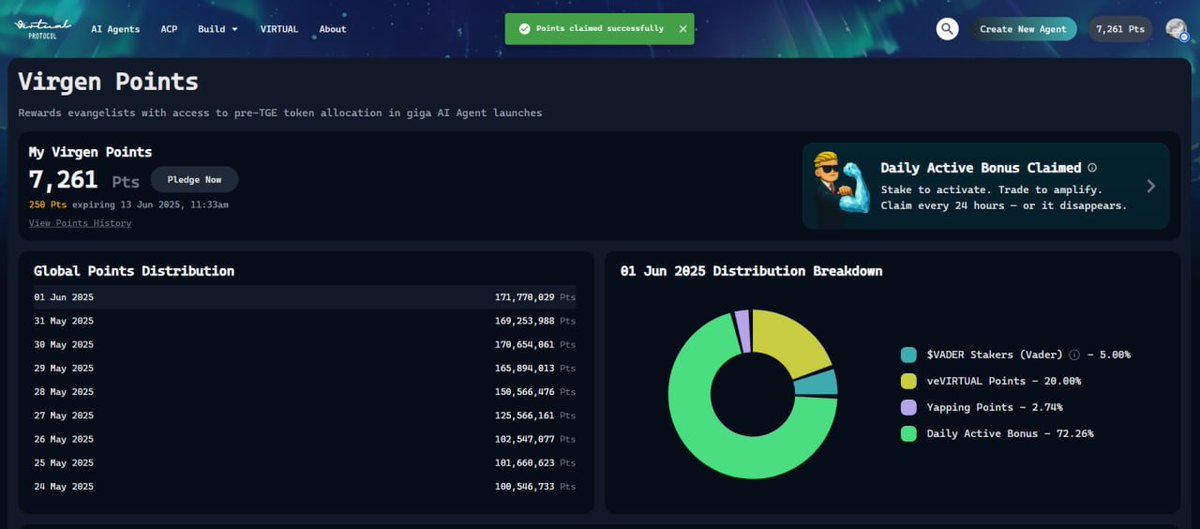Image resolution: width=1200 pixels, height=529 pixels.
Task: Select the 27 May 2025 distribution row
Action: tap(306, 415)
